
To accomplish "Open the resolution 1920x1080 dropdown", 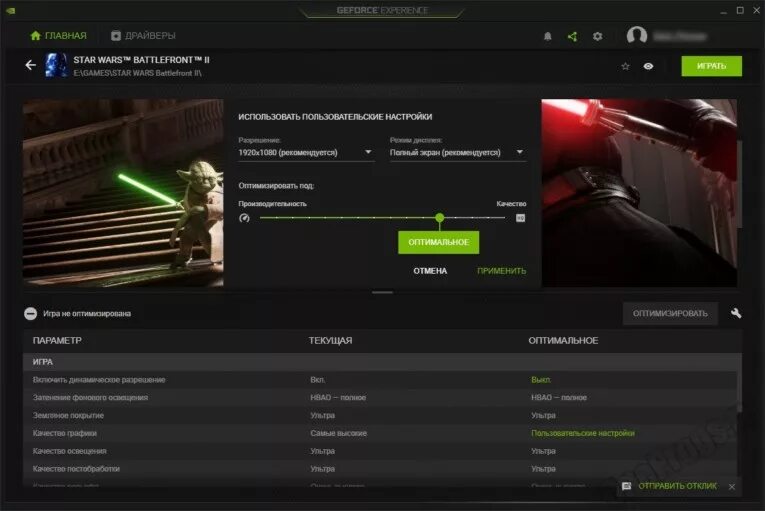I will pyautogui.click(x=306, y=153).
